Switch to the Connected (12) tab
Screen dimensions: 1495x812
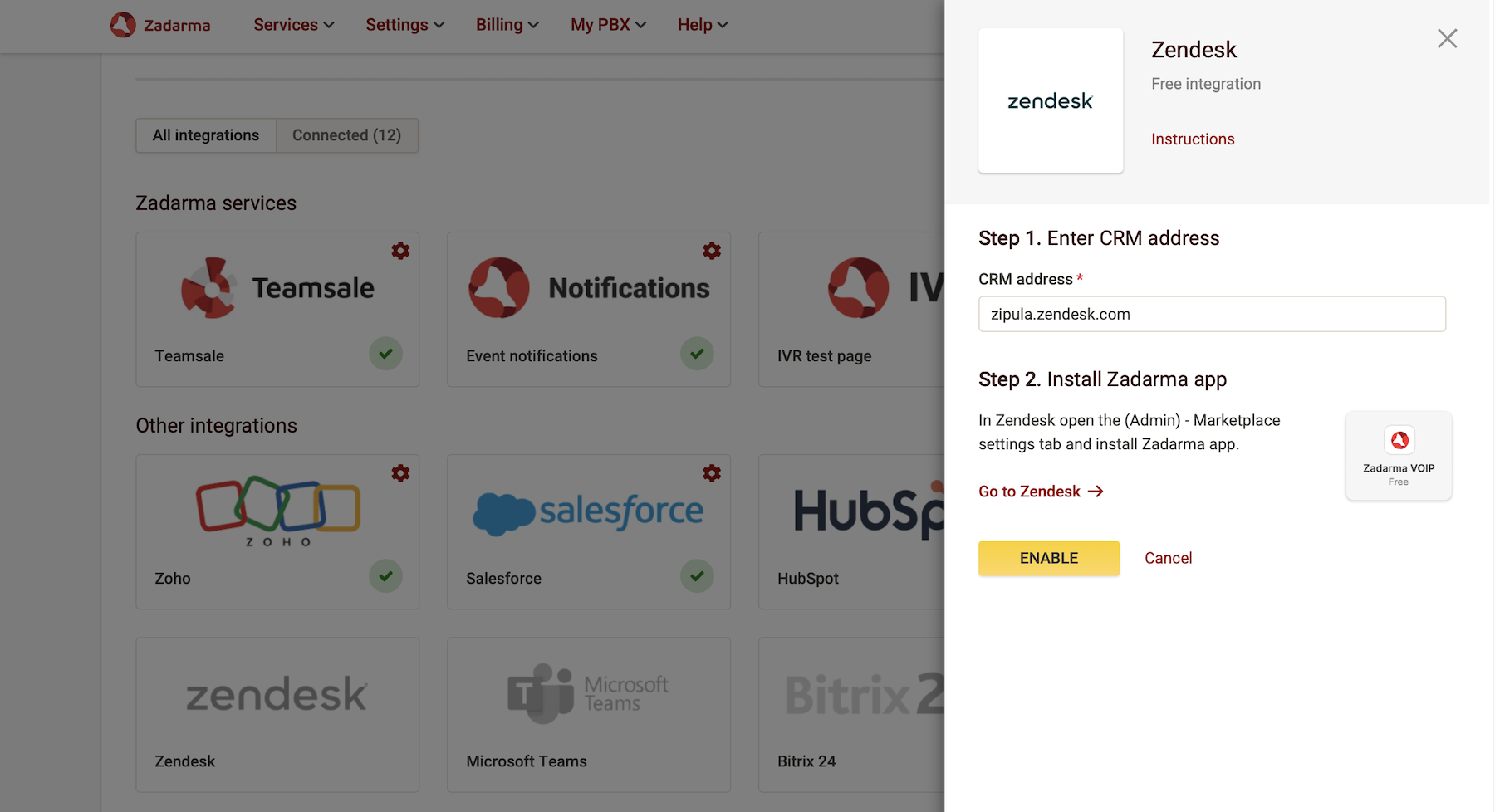pyautogui.click(x=346, y=135)
